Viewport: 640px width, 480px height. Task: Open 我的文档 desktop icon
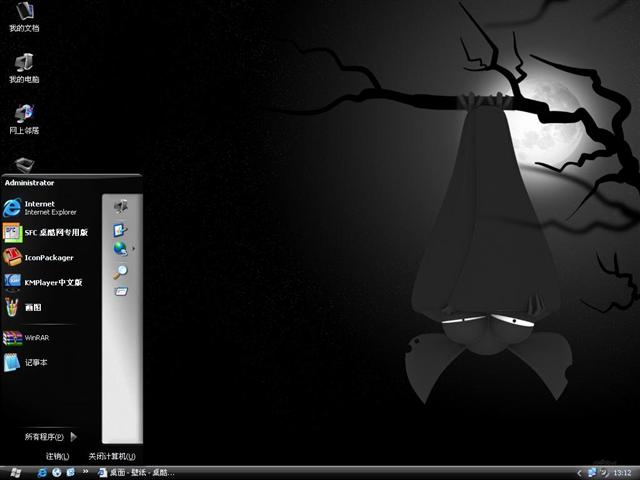24,17
